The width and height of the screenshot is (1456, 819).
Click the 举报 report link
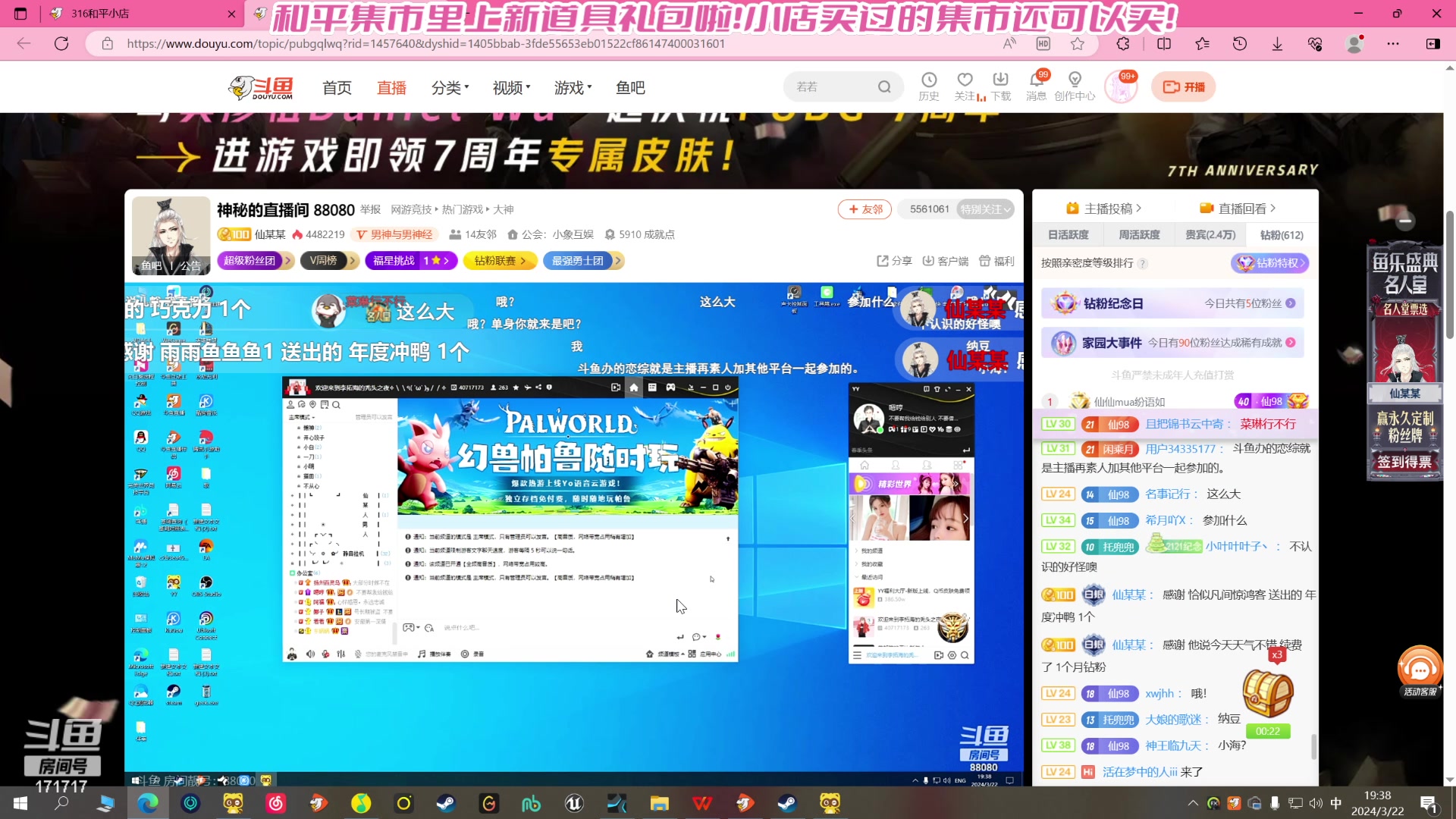point(370,209)
